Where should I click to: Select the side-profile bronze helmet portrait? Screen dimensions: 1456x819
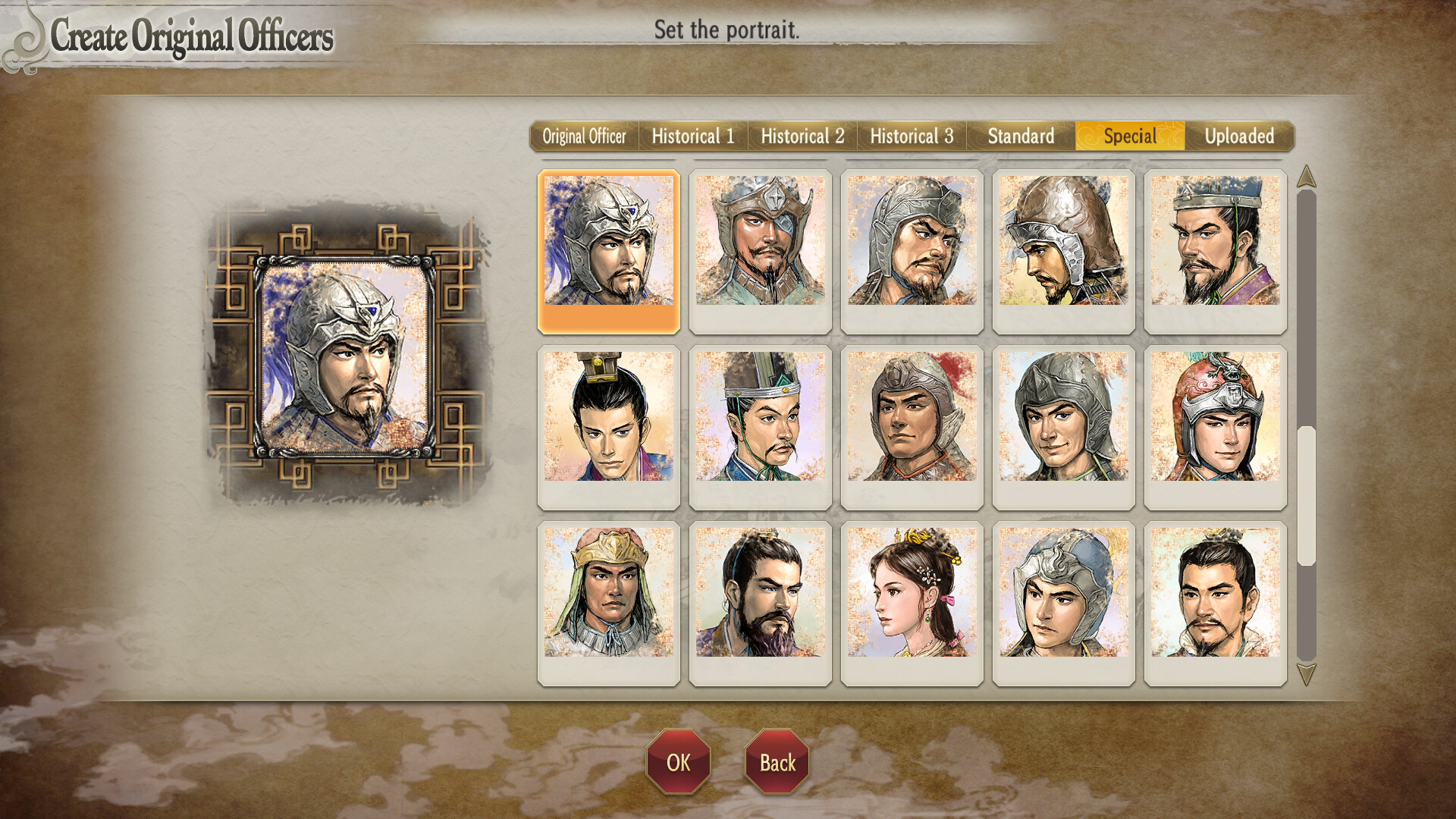[x=1064, y=251]
